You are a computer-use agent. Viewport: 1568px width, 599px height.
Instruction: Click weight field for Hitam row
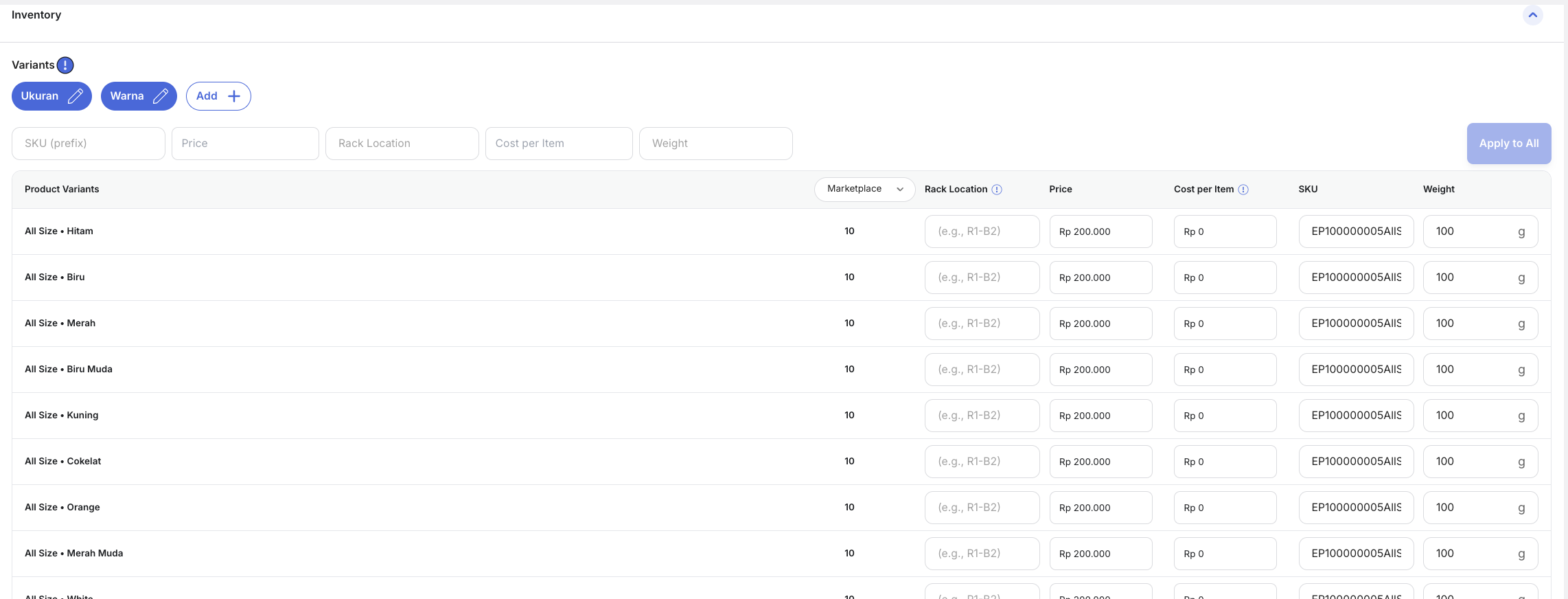point(1481,231)
